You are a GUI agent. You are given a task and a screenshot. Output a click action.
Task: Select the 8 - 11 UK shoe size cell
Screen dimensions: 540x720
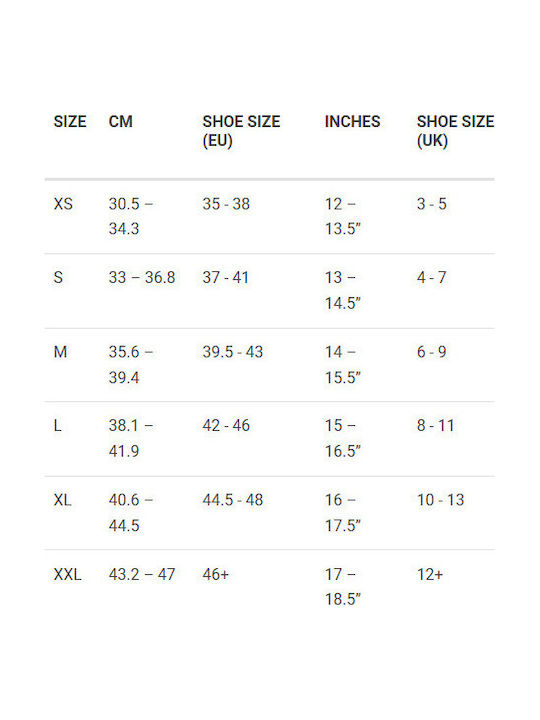click(x=435, y=426)
